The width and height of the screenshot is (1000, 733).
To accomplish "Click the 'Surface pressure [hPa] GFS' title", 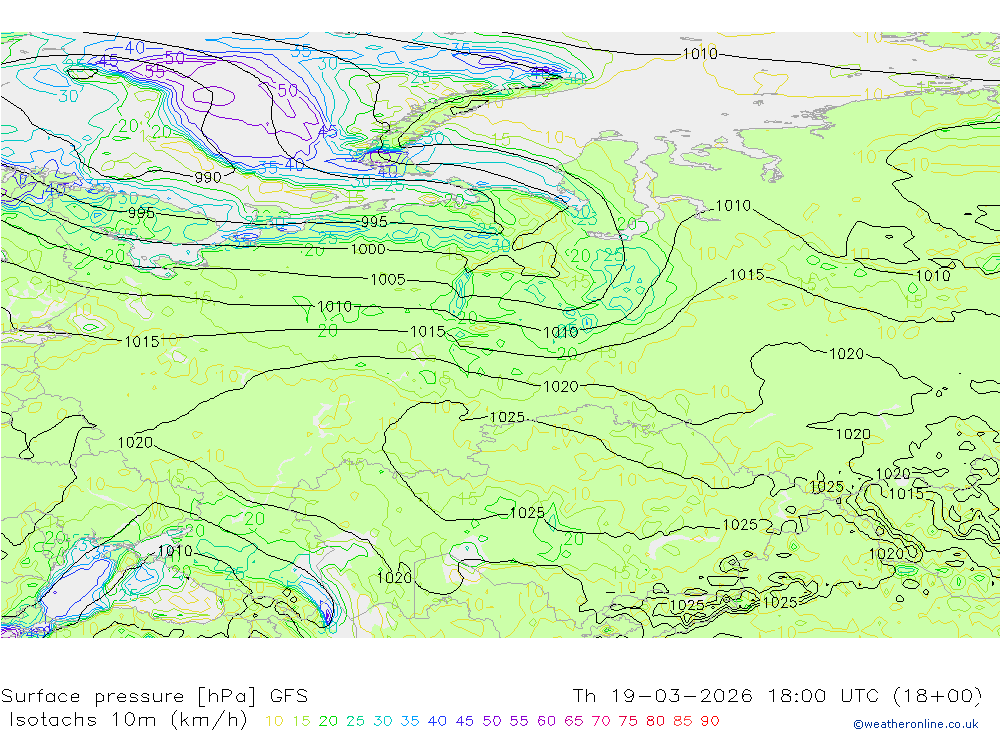I will tap(154, 695).
